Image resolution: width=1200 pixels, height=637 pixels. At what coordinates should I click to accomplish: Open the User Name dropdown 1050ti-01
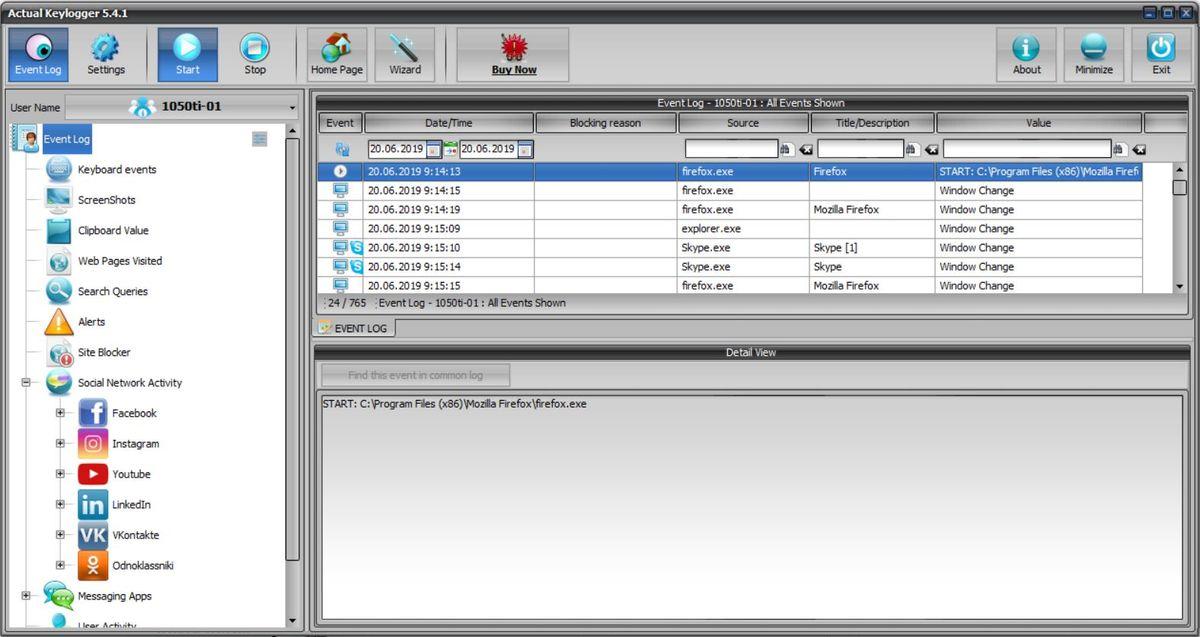182,107
